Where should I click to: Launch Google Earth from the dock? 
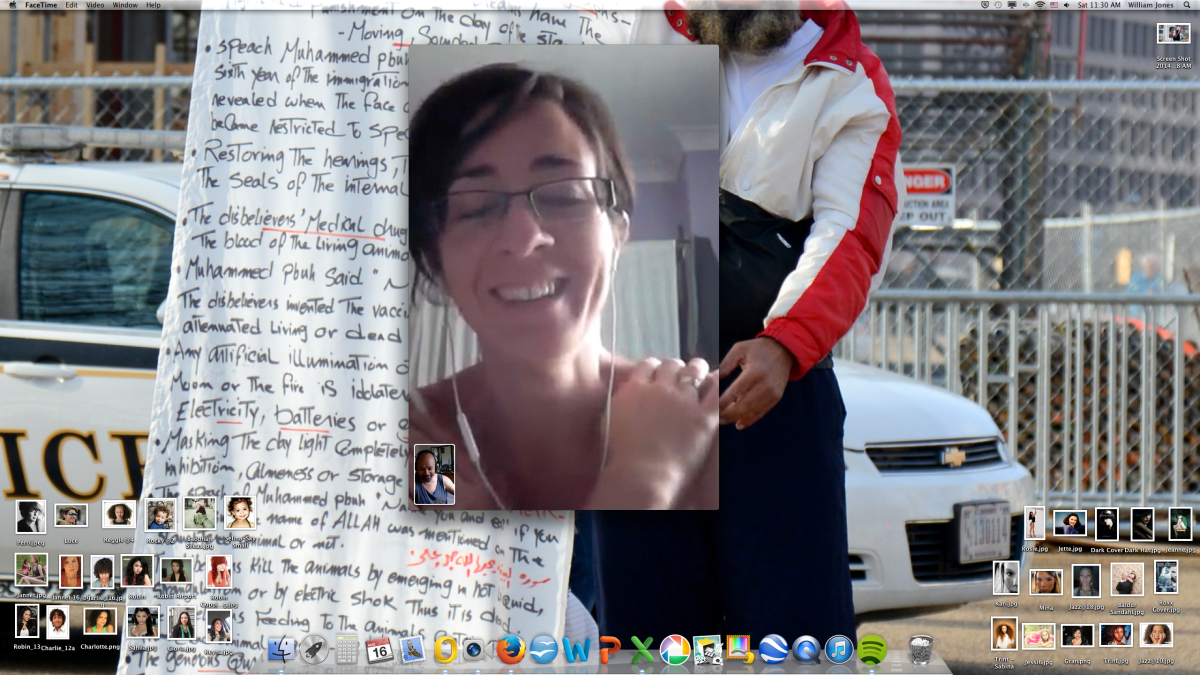pyautogui.click(x=773, y=650)
